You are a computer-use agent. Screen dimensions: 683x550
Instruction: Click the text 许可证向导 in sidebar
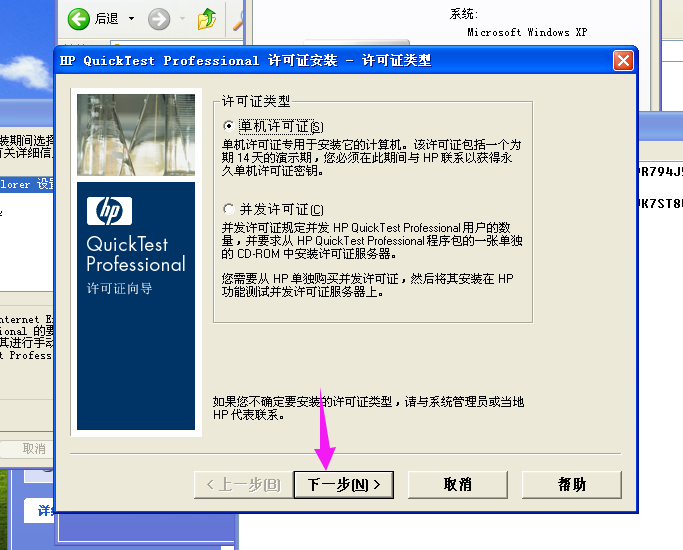point(119,288)
